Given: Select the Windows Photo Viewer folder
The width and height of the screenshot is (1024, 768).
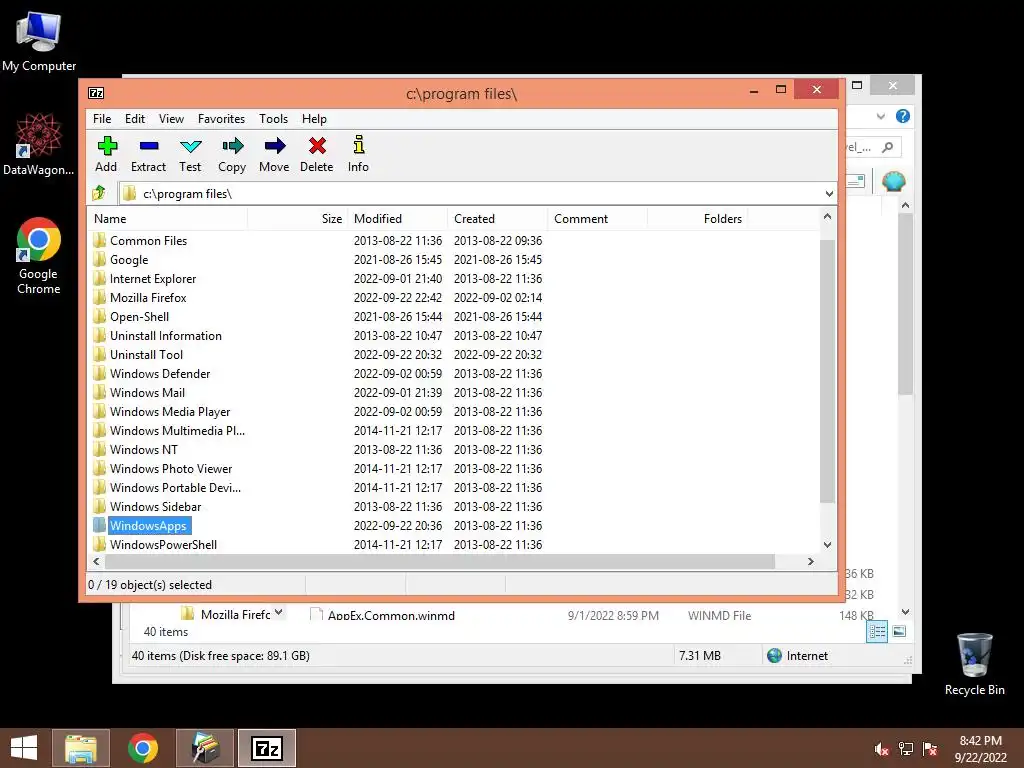Looking at the screenshot, I should coord(171,469).
